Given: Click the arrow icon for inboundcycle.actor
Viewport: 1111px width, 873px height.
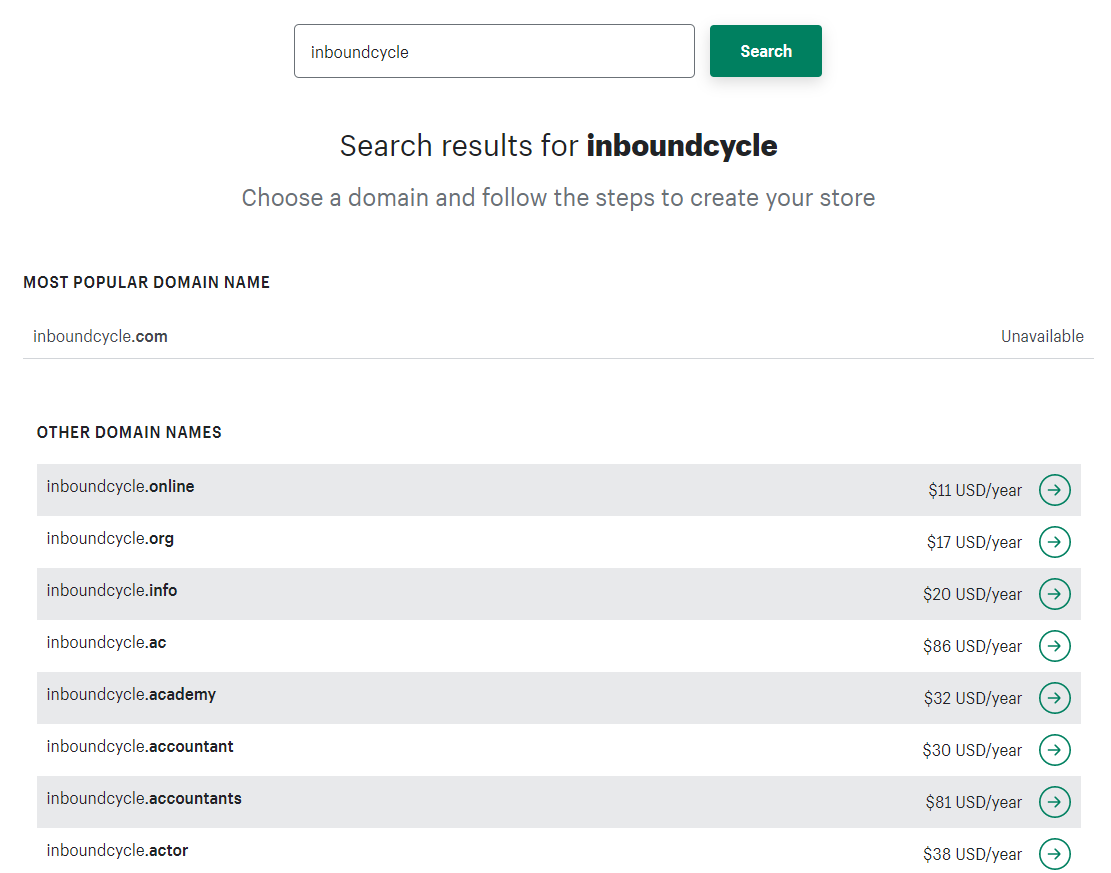Looking at the screenshot, I should point(1054,854).
